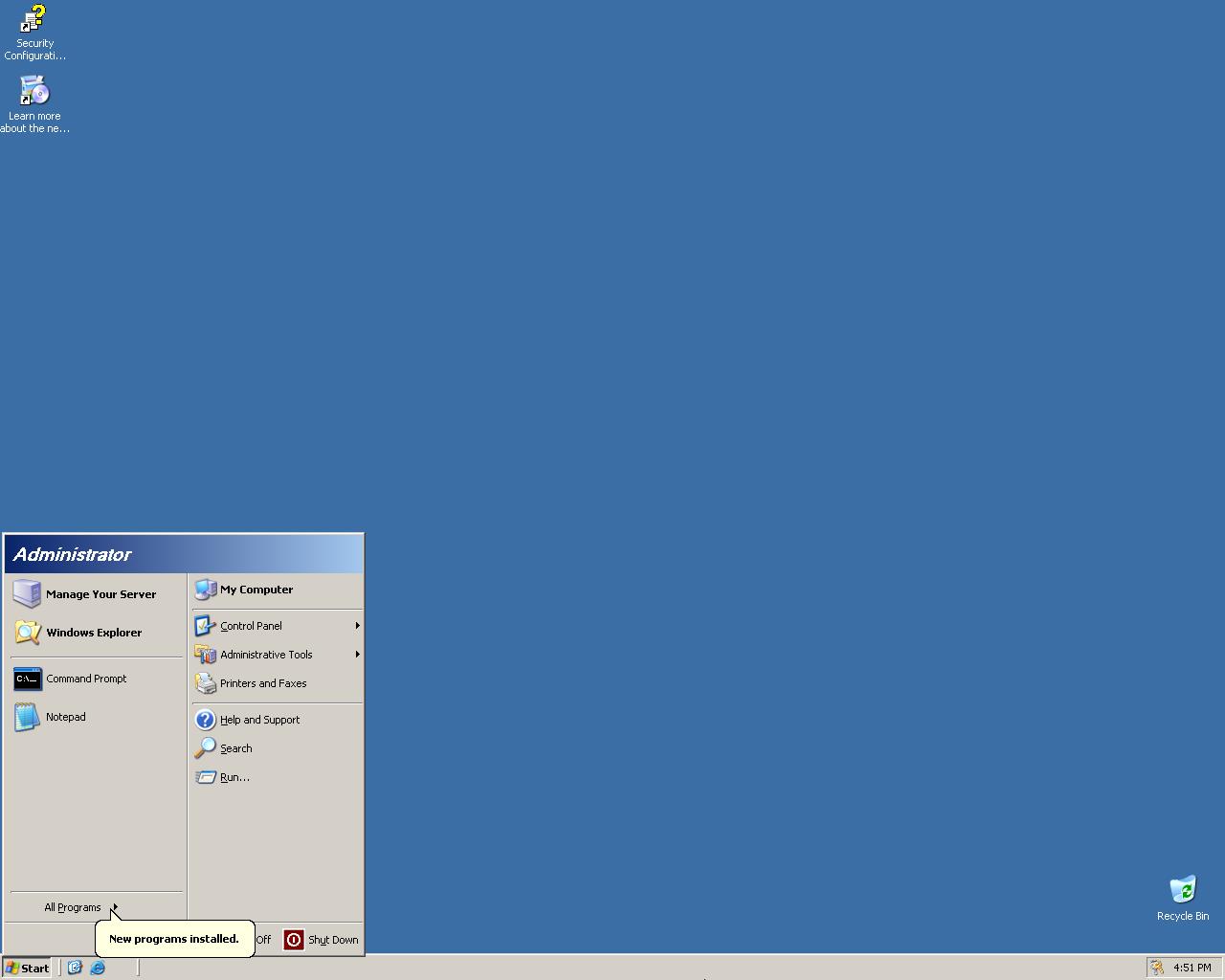This screenshot has height=980, width=1225.
Task: Click Internet Explorer quick launch icon
Action: 98,968
